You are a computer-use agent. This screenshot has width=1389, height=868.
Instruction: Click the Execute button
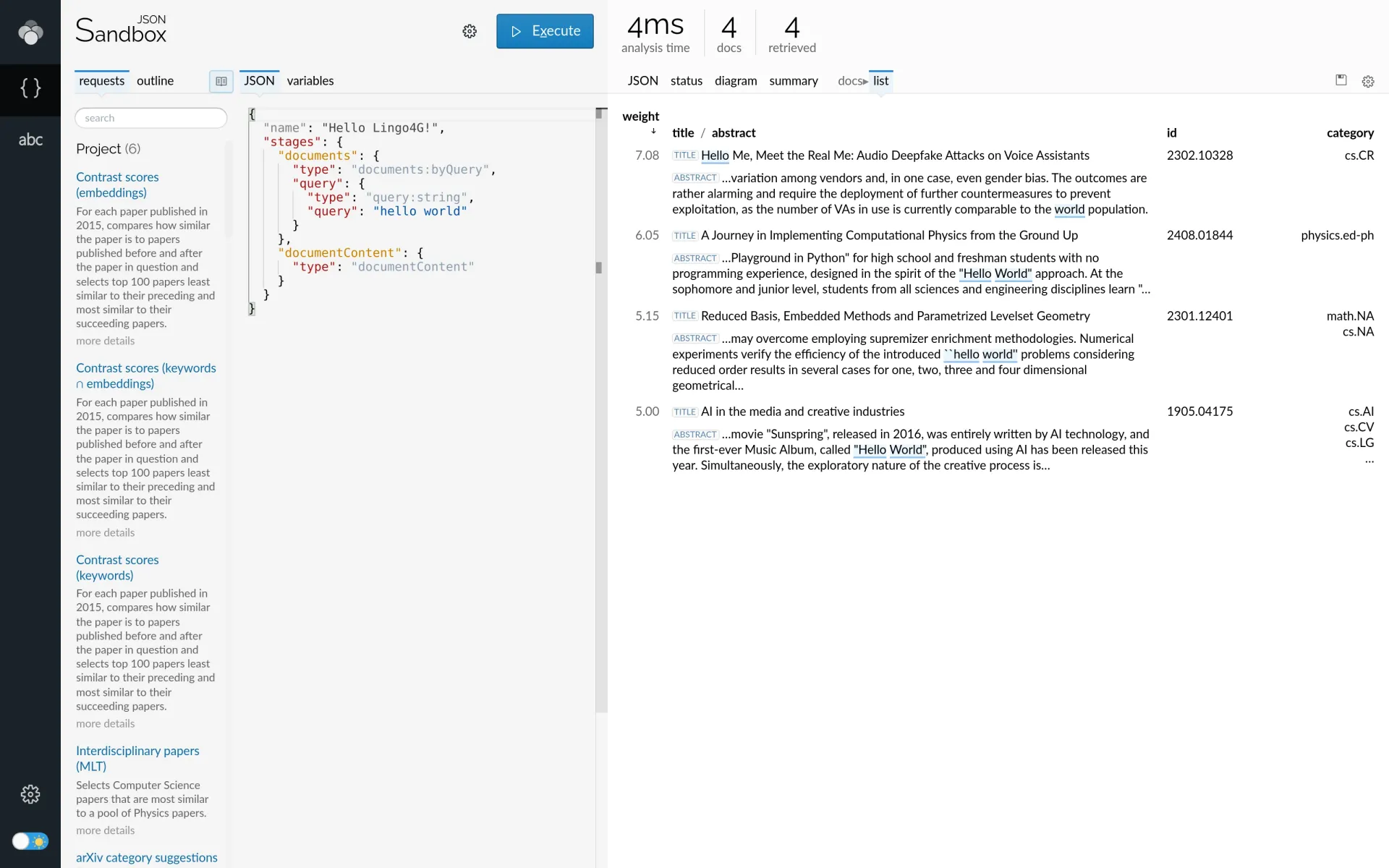(545, 31)
